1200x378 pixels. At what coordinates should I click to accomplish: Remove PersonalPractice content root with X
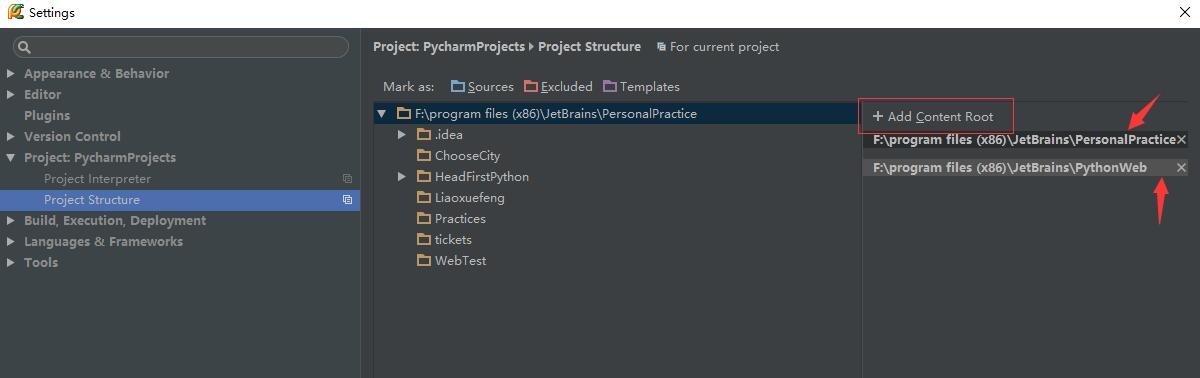pyautogui.click(x=1181, y=140)
